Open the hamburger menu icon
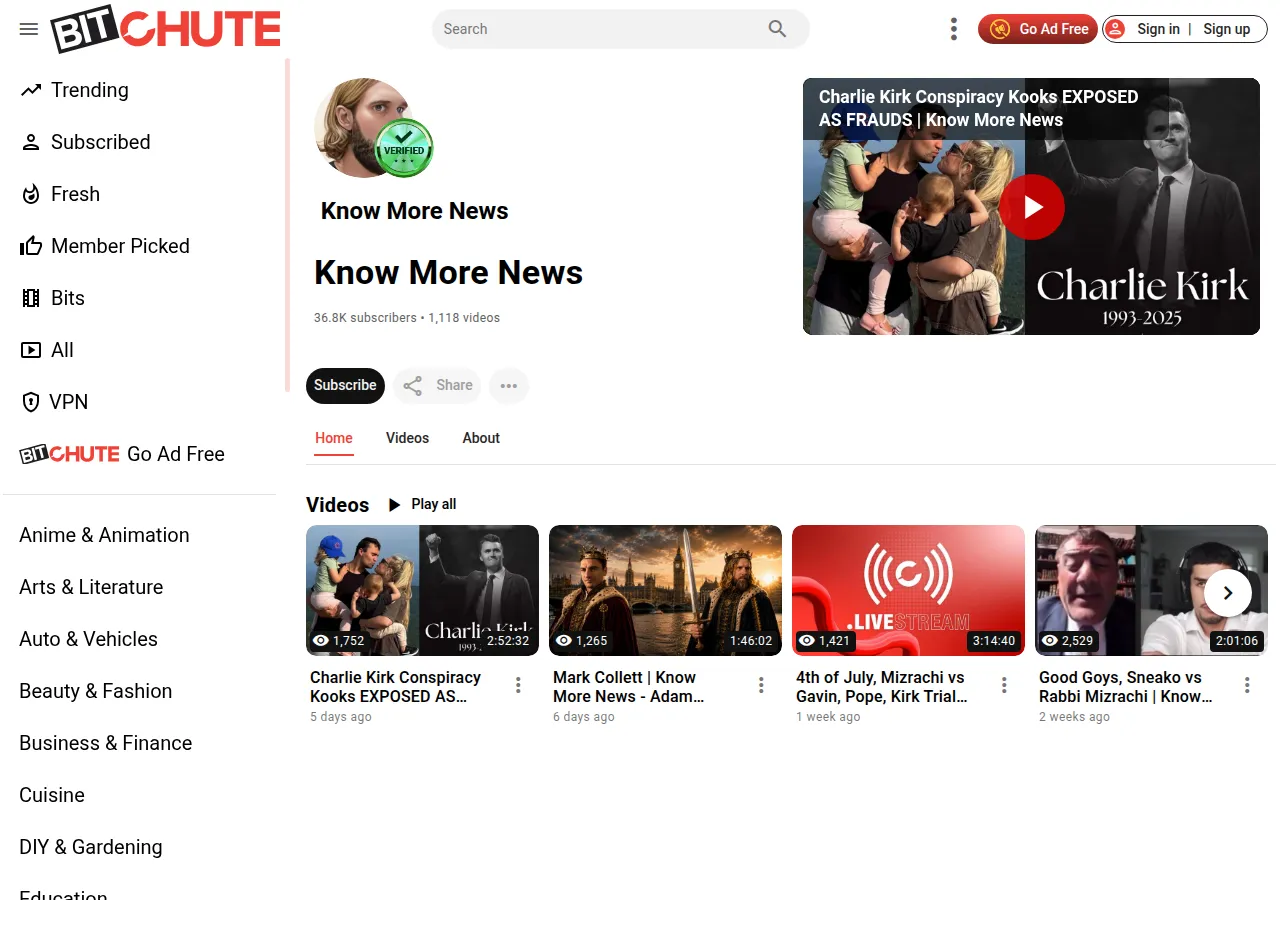1284x948 pixels. click(x=29, y=29)
